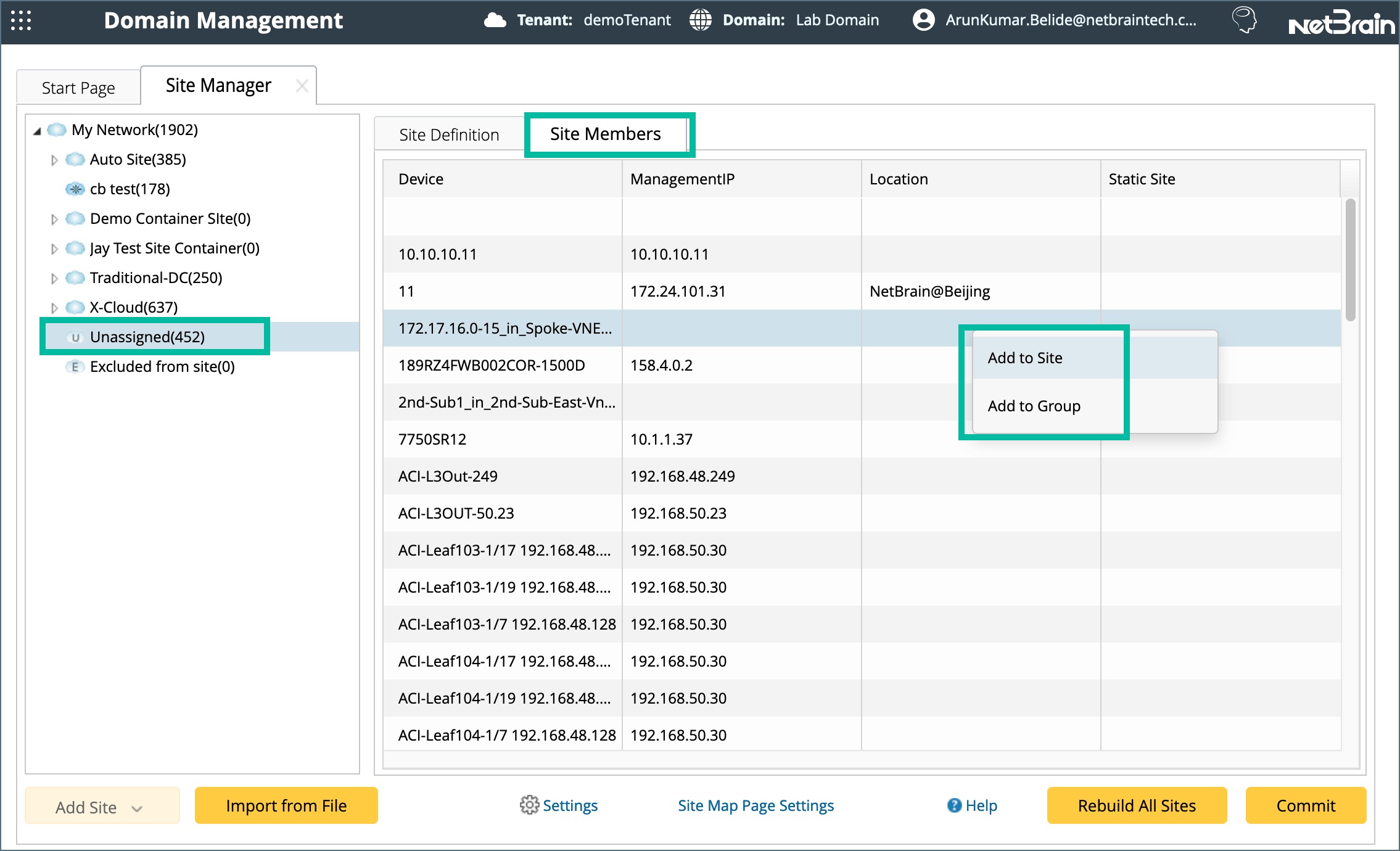Expand the X-Cloud node
Viewport: 1400px width, 851px height.
(x=54, y=308)
